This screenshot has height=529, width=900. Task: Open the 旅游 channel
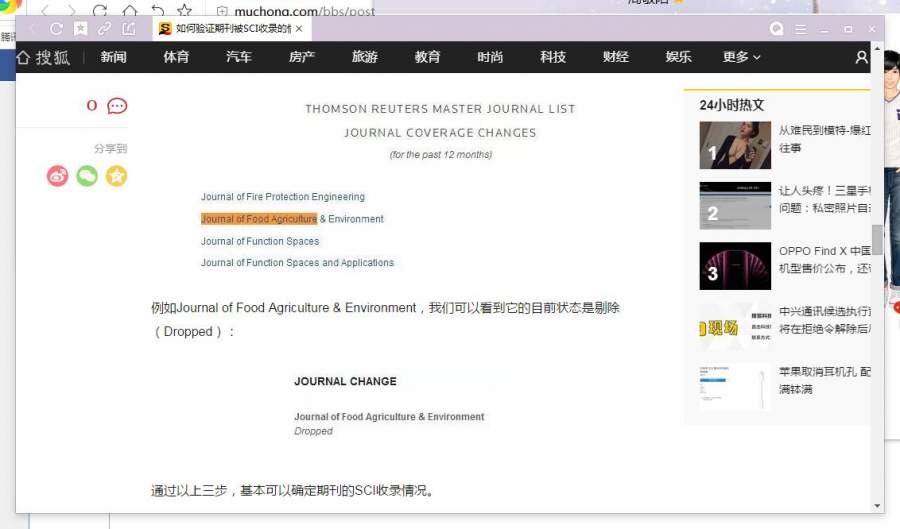[x=364, y=57]
